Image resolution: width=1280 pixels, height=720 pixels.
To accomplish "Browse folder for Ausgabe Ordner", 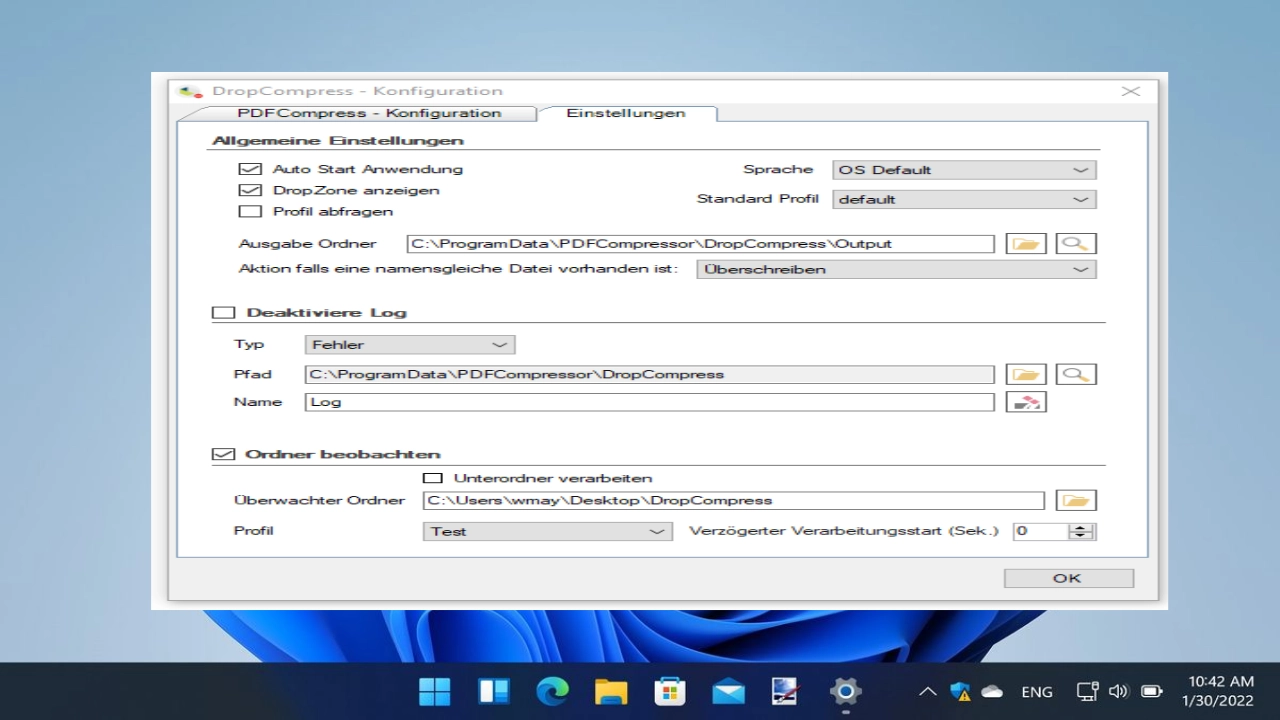I will click(1026, 244).
